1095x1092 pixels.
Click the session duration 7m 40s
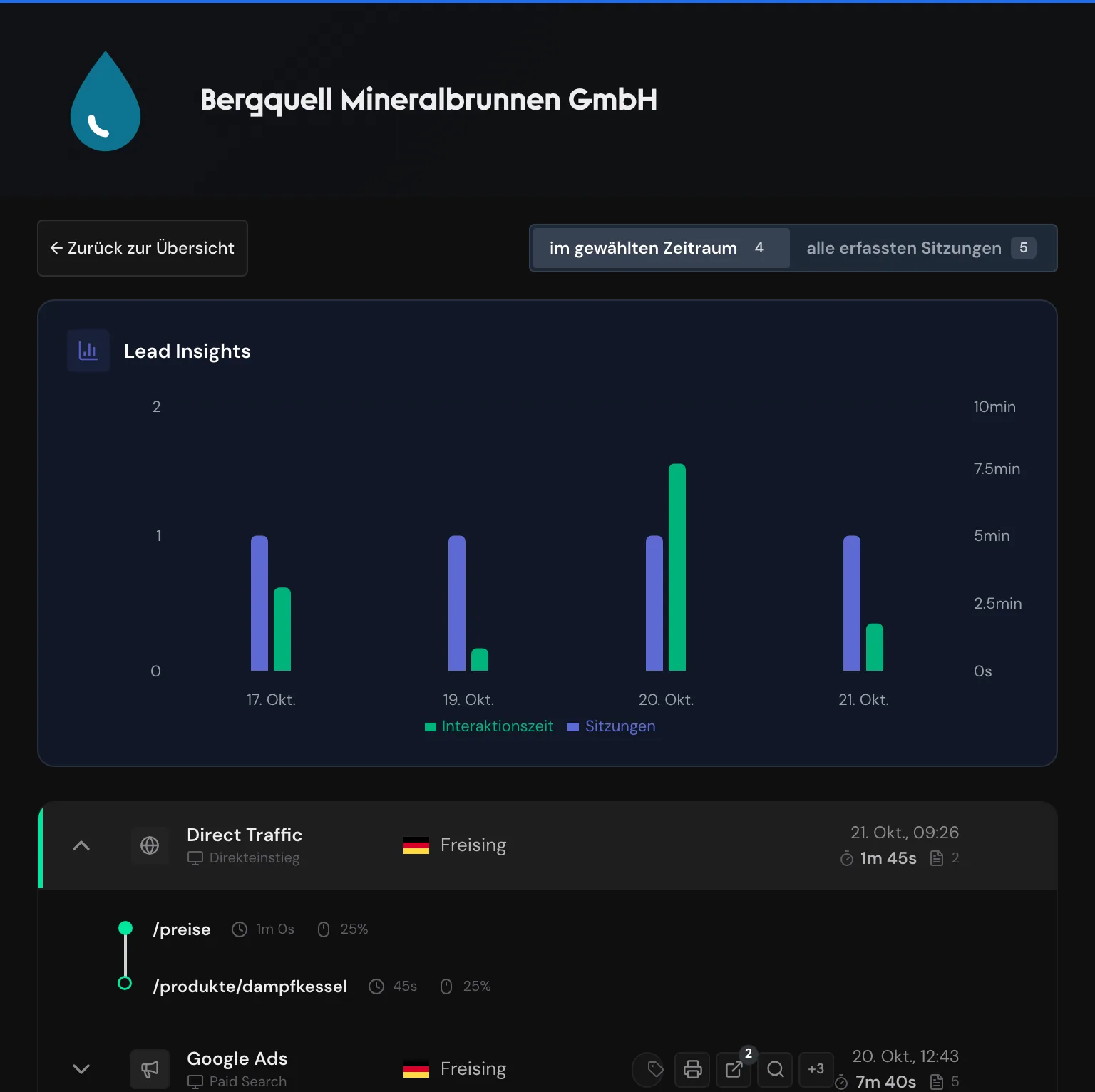885,1082
